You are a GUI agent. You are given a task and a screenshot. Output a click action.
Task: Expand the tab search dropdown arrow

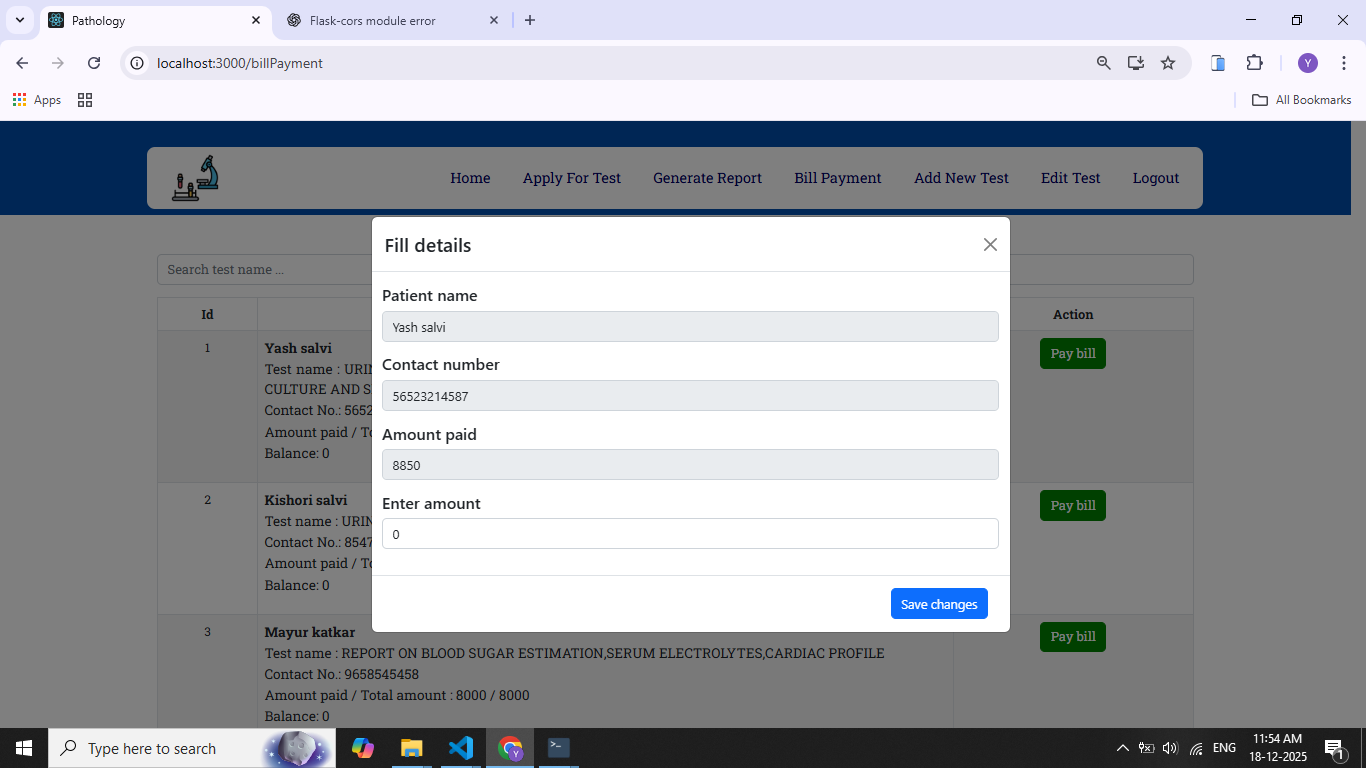(19, 20)
